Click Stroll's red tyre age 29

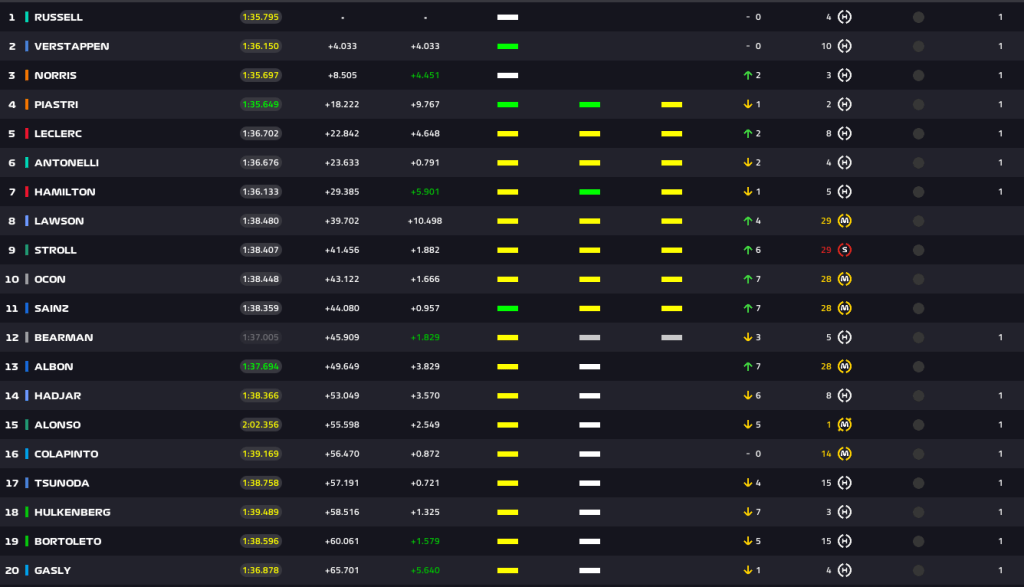826,250
